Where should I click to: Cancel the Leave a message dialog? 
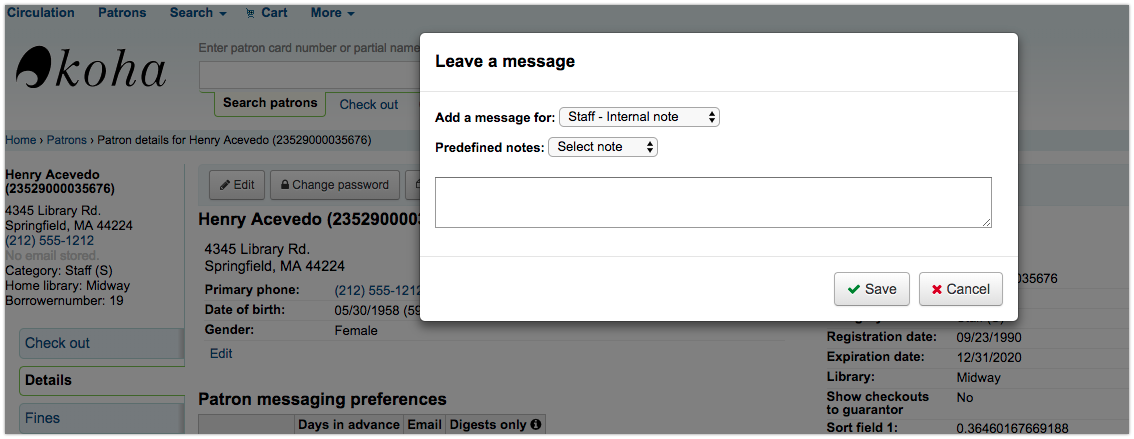pos(960,289)
